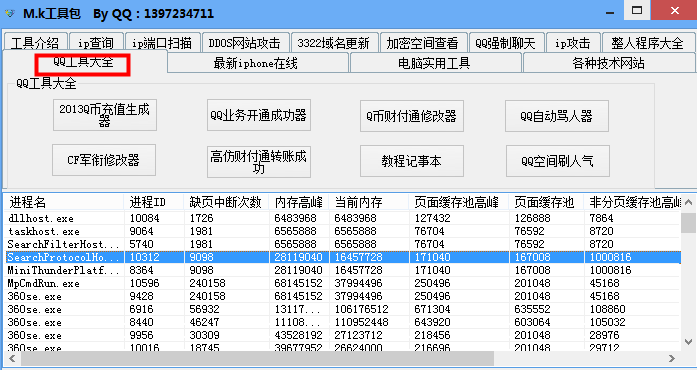
Task: Click the memory peak value 6483968
Action: [296, 218]
